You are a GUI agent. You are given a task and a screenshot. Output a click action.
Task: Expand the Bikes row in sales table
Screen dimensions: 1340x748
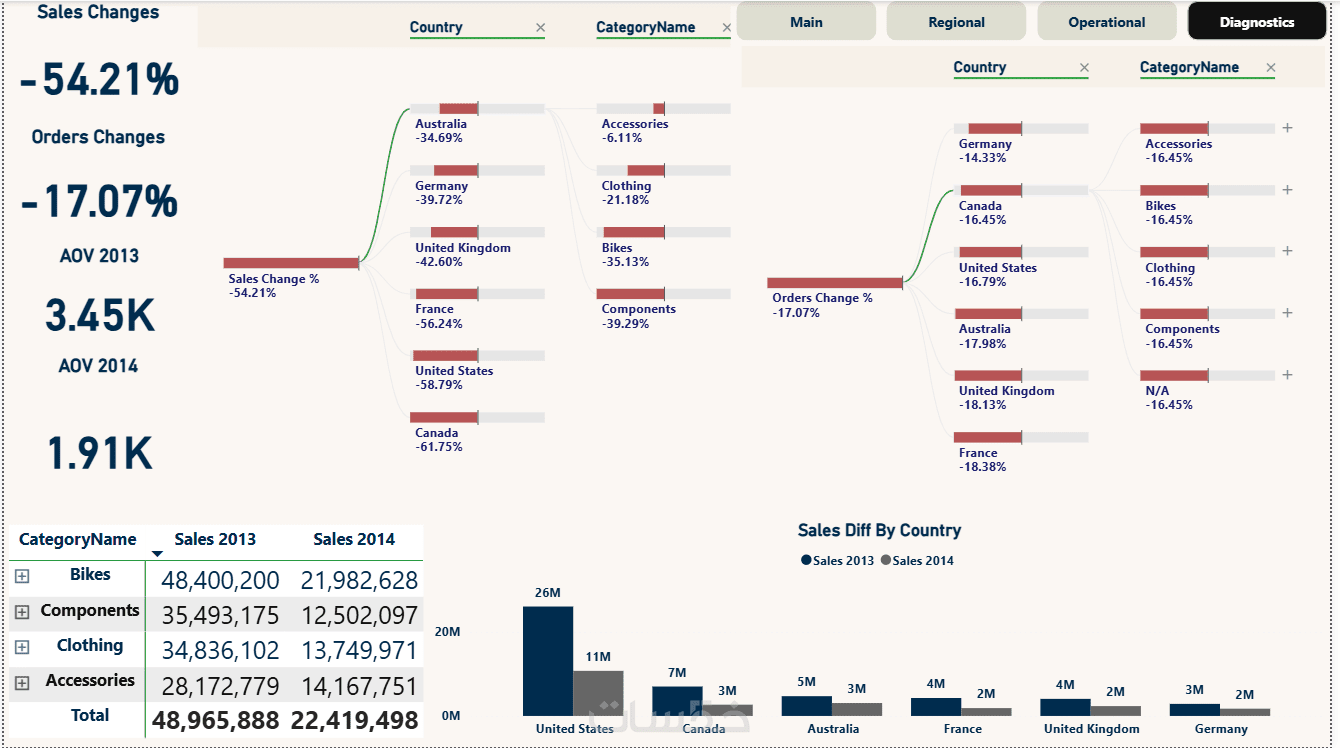pyautogui.click(x=22, y=576)
